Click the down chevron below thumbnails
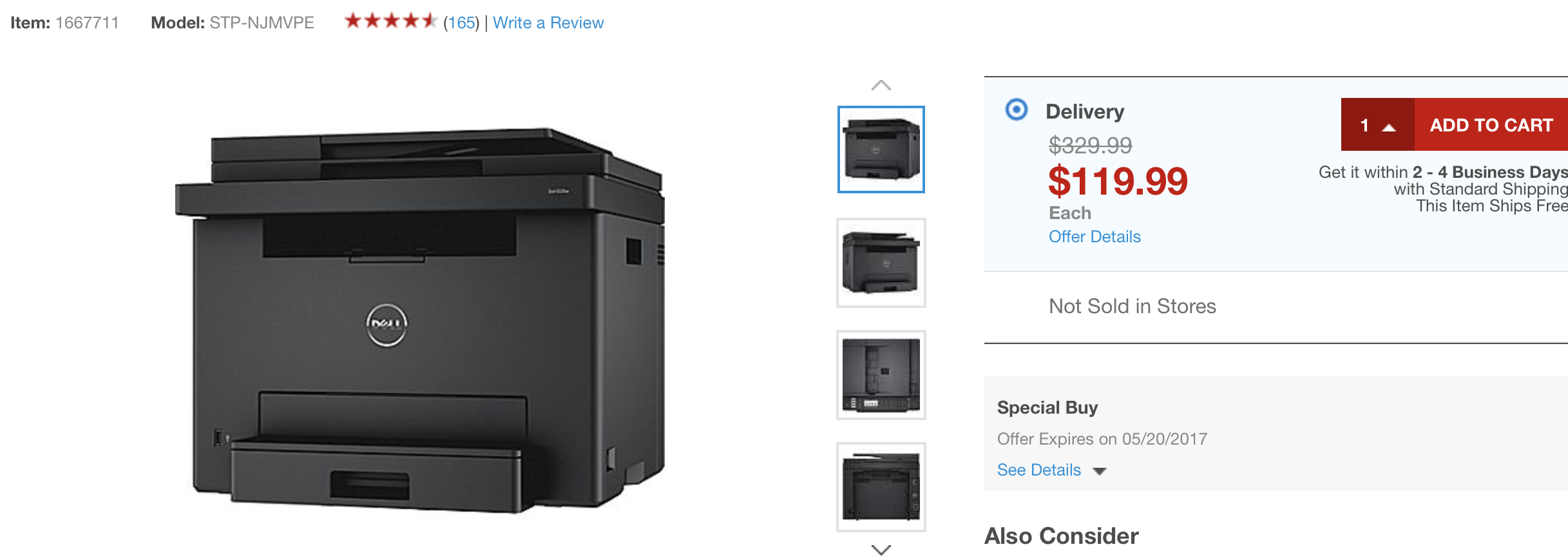 coord(881,550)
